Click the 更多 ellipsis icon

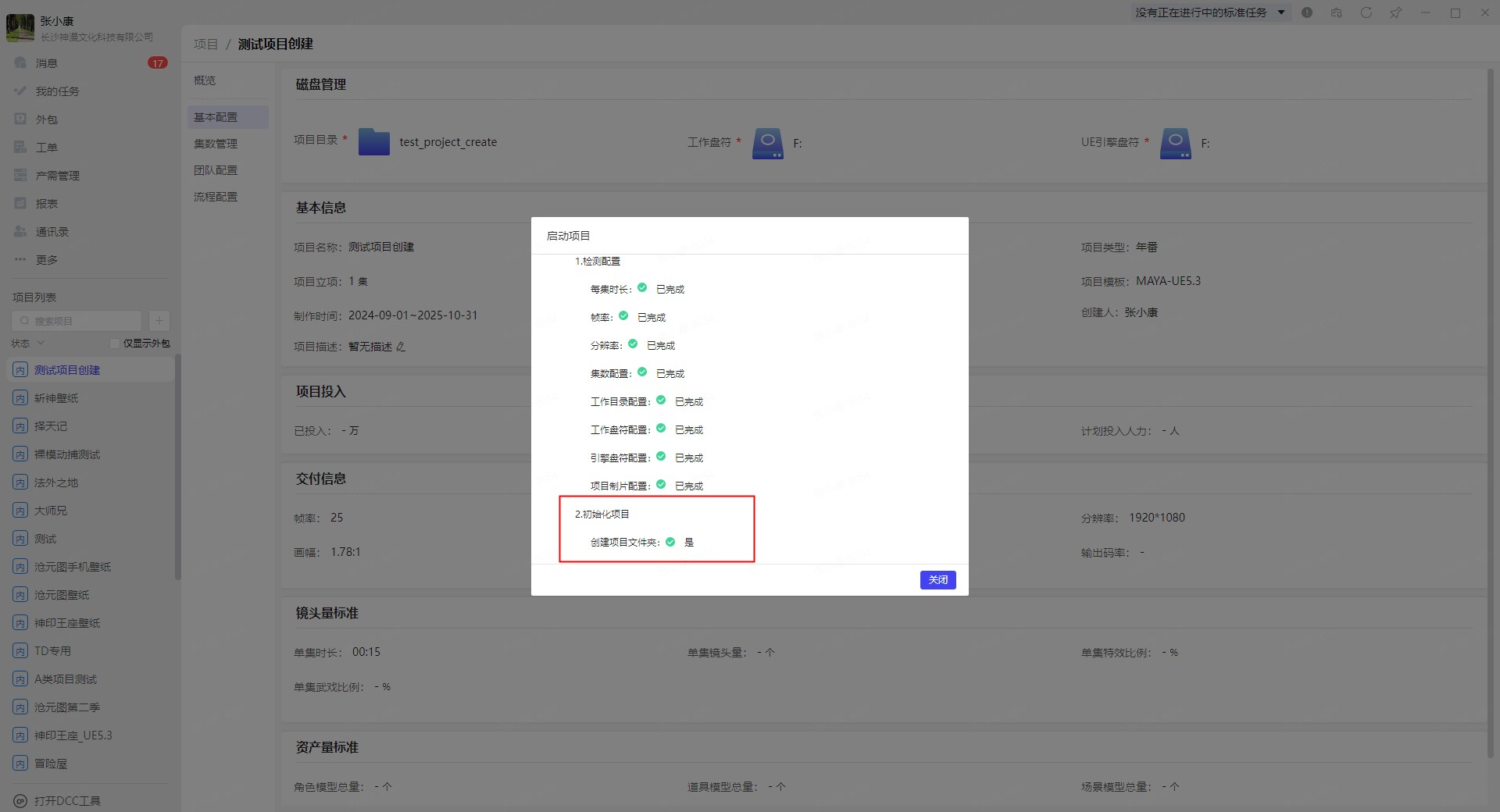click(x=20, y=259)
